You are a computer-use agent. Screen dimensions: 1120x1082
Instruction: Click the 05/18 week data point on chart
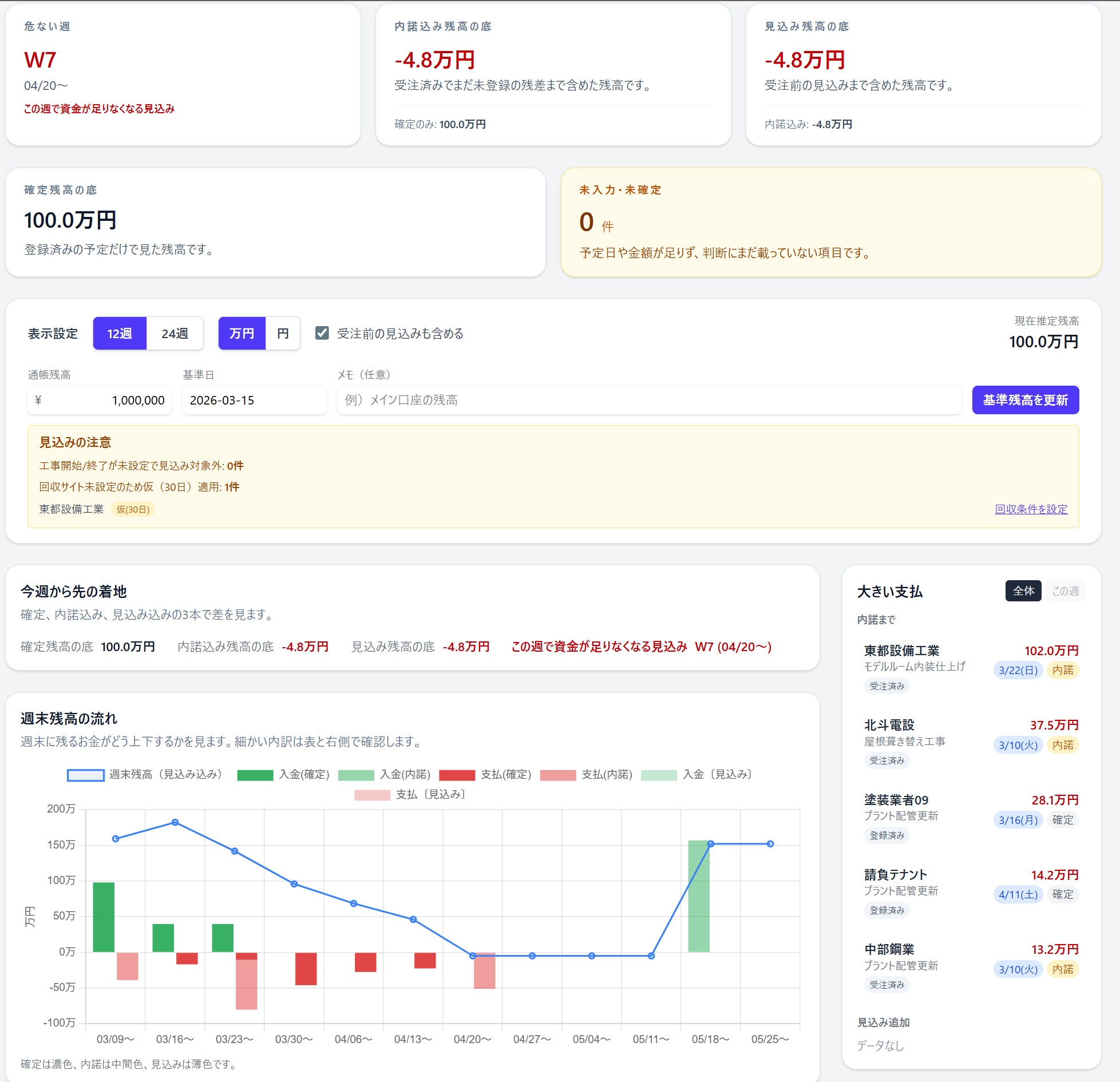711,844
